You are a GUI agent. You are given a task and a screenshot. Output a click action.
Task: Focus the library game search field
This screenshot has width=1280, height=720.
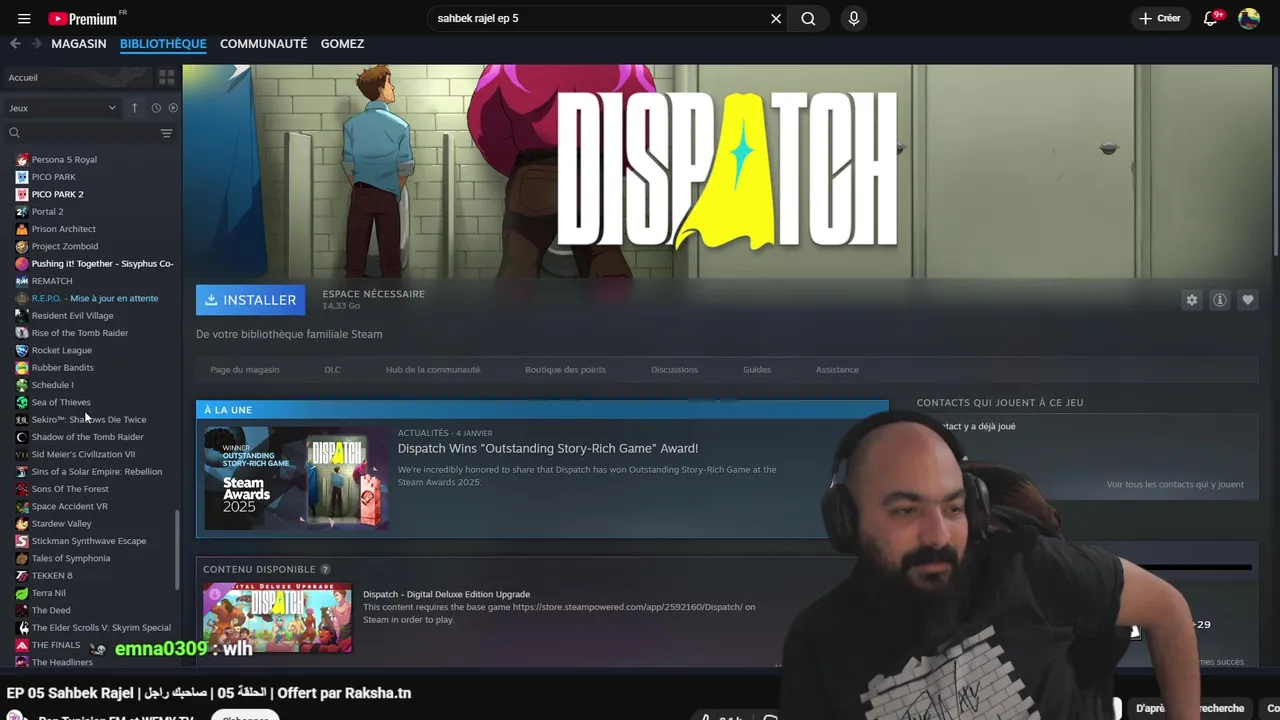(x=80, y=133)
